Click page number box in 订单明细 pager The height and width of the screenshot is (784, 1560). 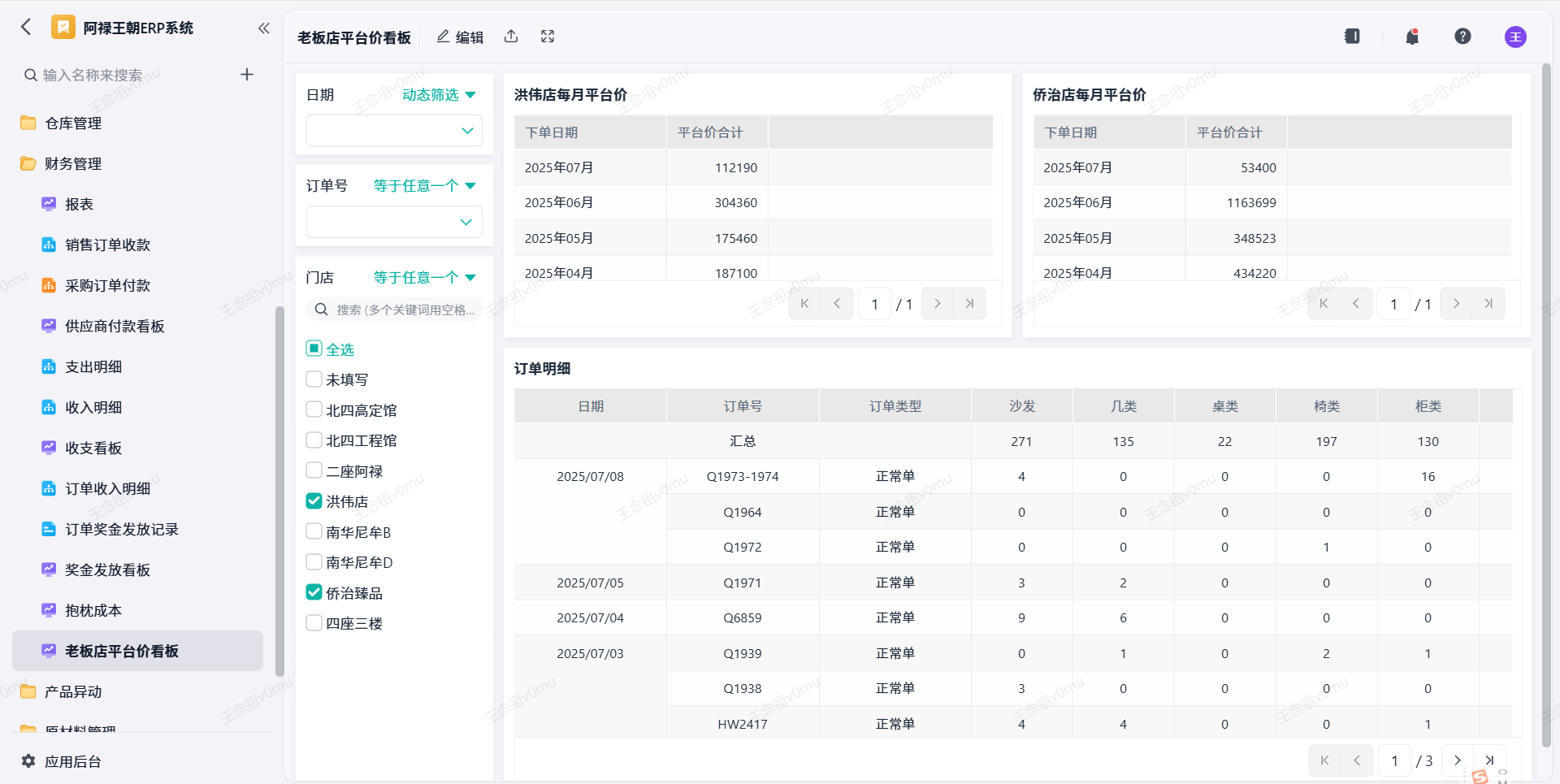(1394, 760)
